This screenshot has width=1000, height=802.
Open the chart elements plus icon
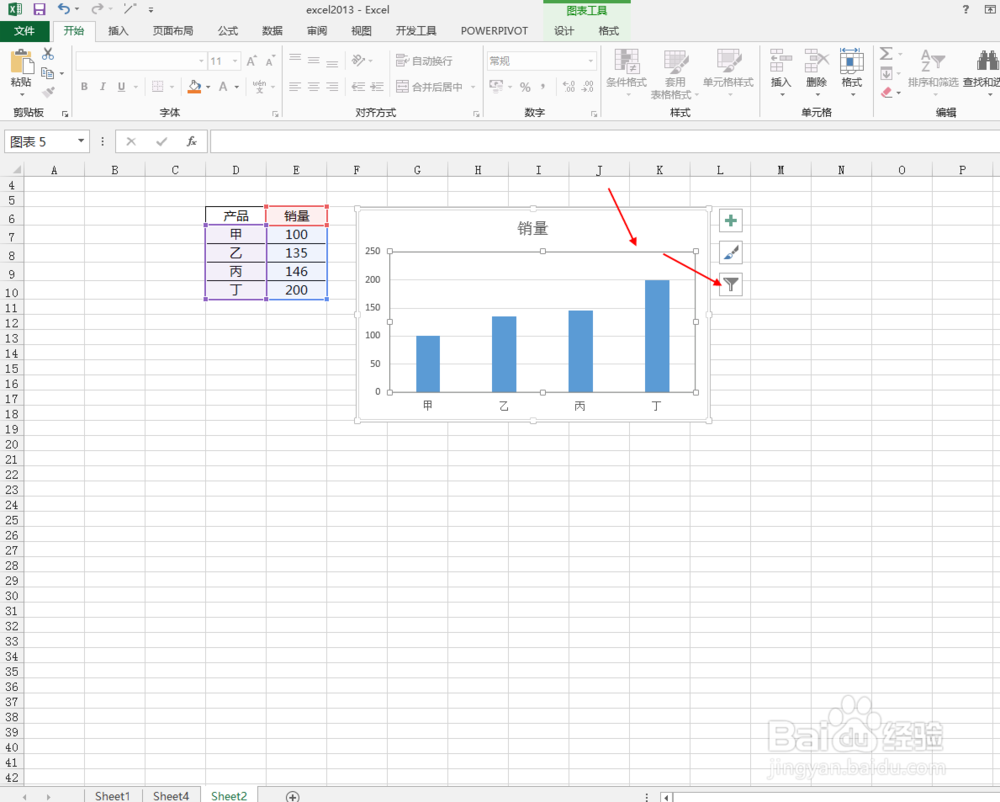[x=730, y=220]
